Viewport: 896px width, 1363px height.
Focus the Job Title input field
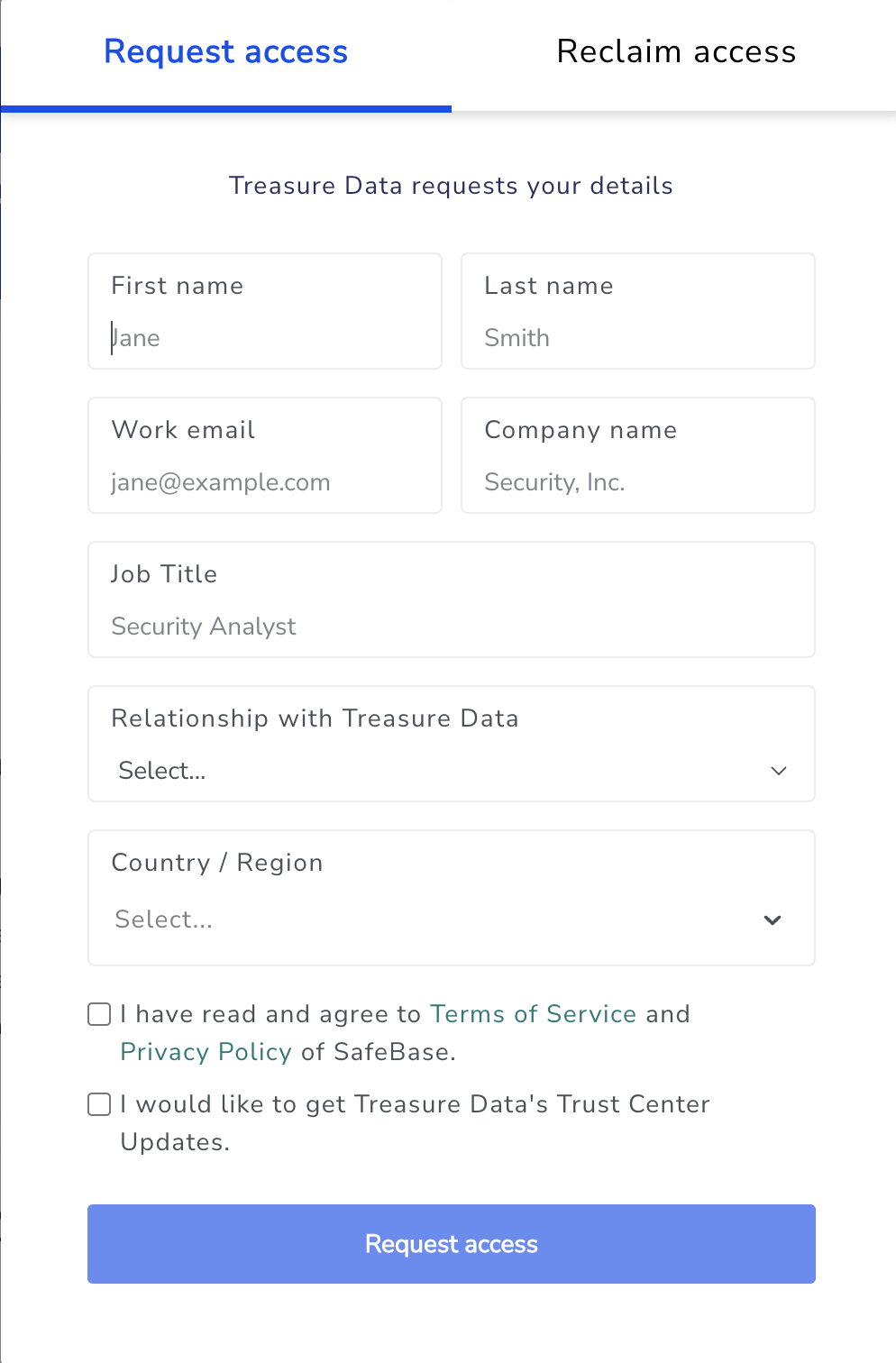(x=451, y=627)
